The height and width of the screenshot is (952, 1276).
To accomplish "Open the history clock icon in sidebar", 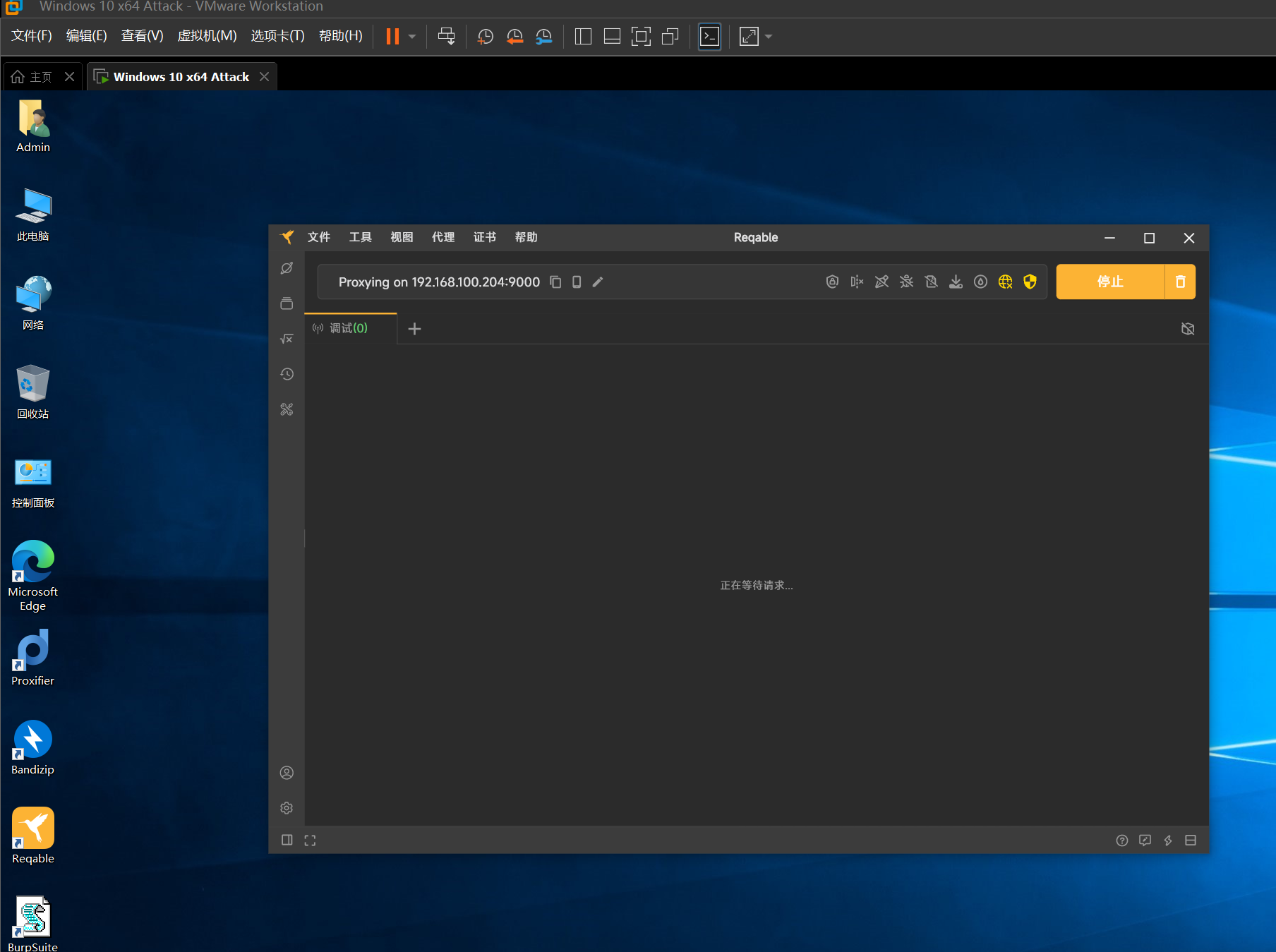I will pos(287,374).
